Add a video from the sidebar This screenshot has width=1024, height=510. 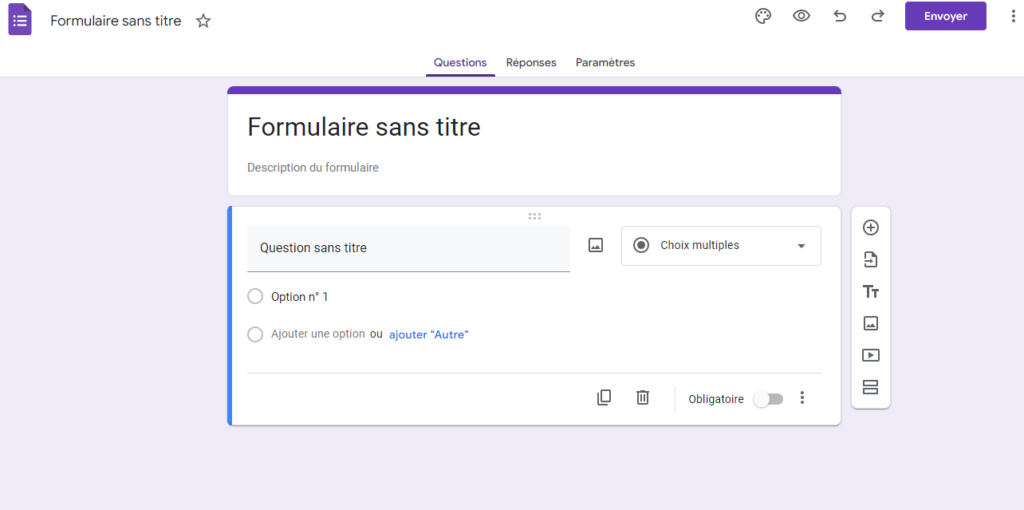point(871,355)
